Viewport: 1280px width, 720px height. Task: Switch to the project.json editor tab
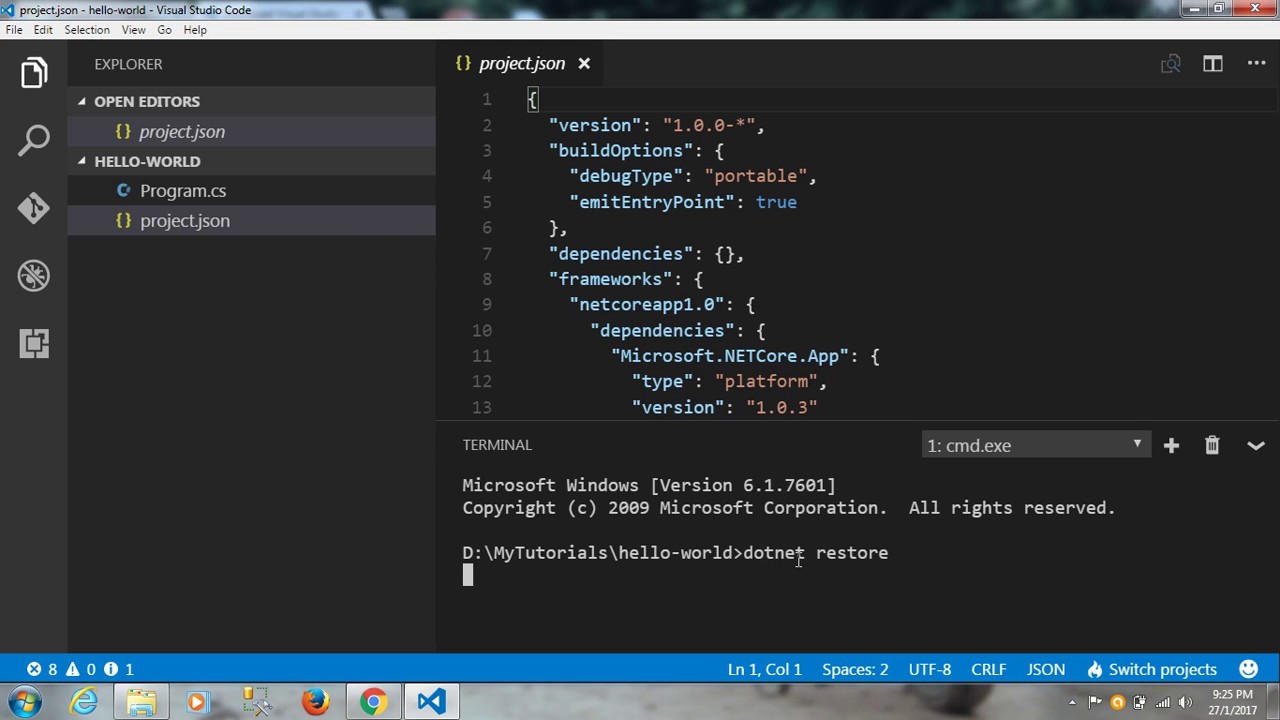[521, 64]
